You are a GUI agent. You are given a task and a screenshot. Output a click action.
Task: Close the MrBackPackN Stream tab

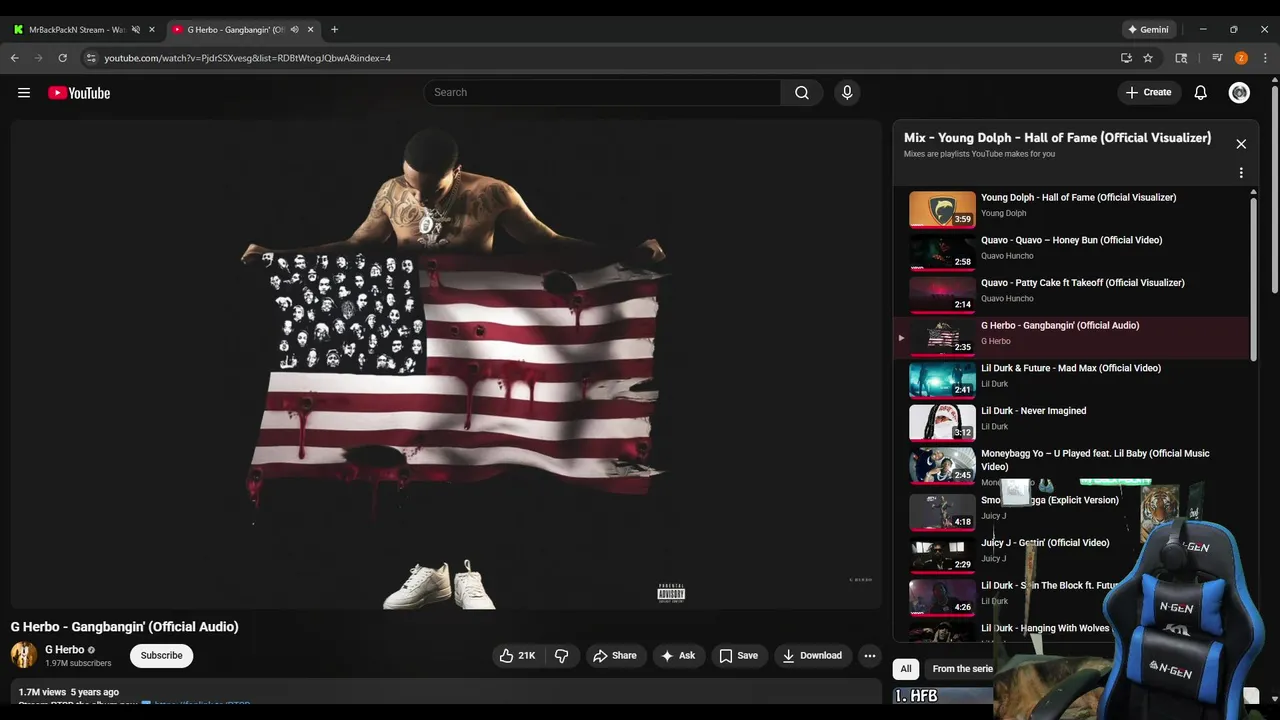point(152,30)
